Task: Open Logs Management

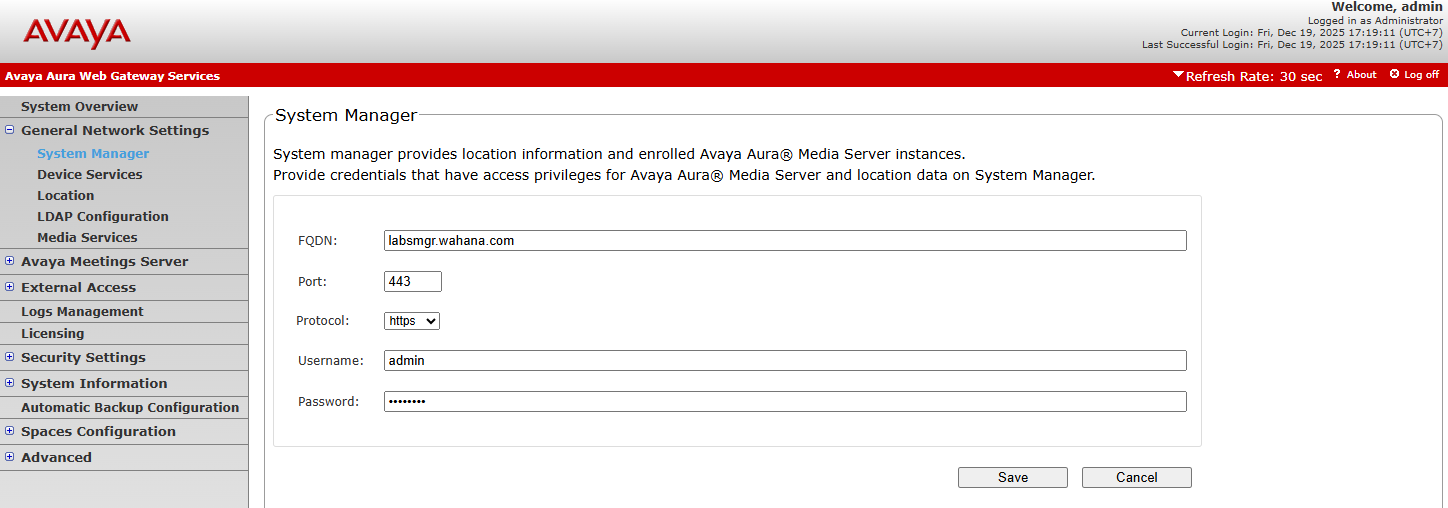Action: tap(82, 311)
